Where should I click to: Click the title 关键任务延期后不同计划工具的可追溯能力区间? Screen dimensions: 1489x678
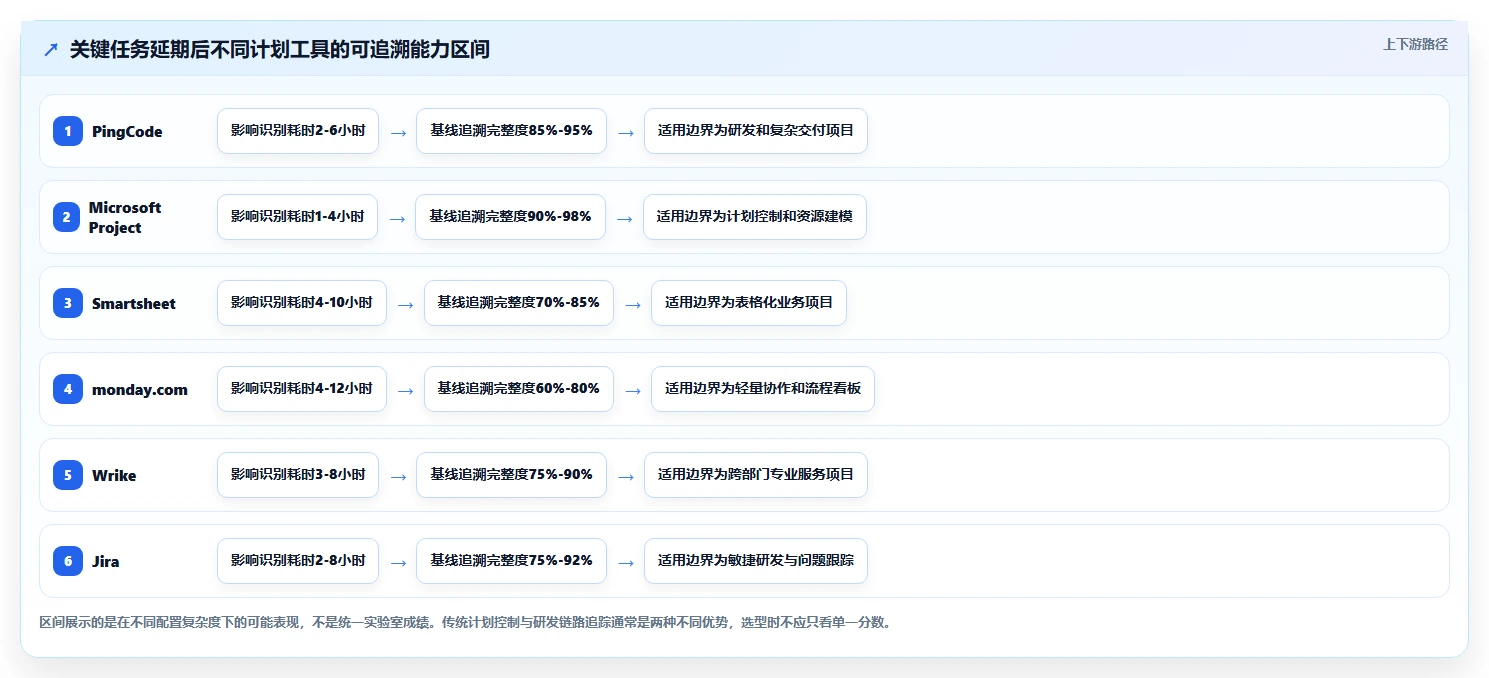coord(280,50)
